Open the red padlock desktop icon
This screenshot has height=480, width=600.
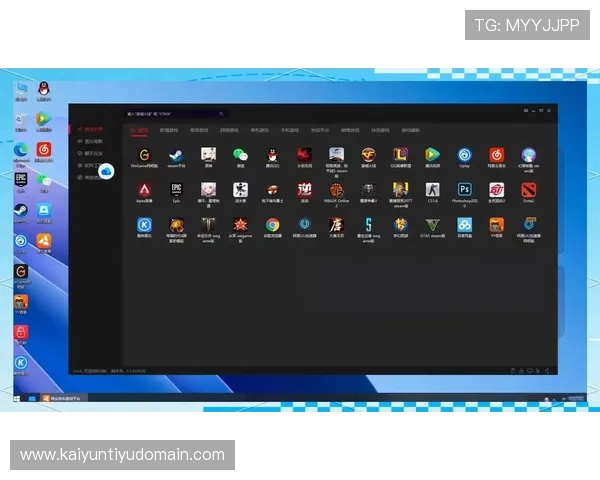(x=21, y=335)
